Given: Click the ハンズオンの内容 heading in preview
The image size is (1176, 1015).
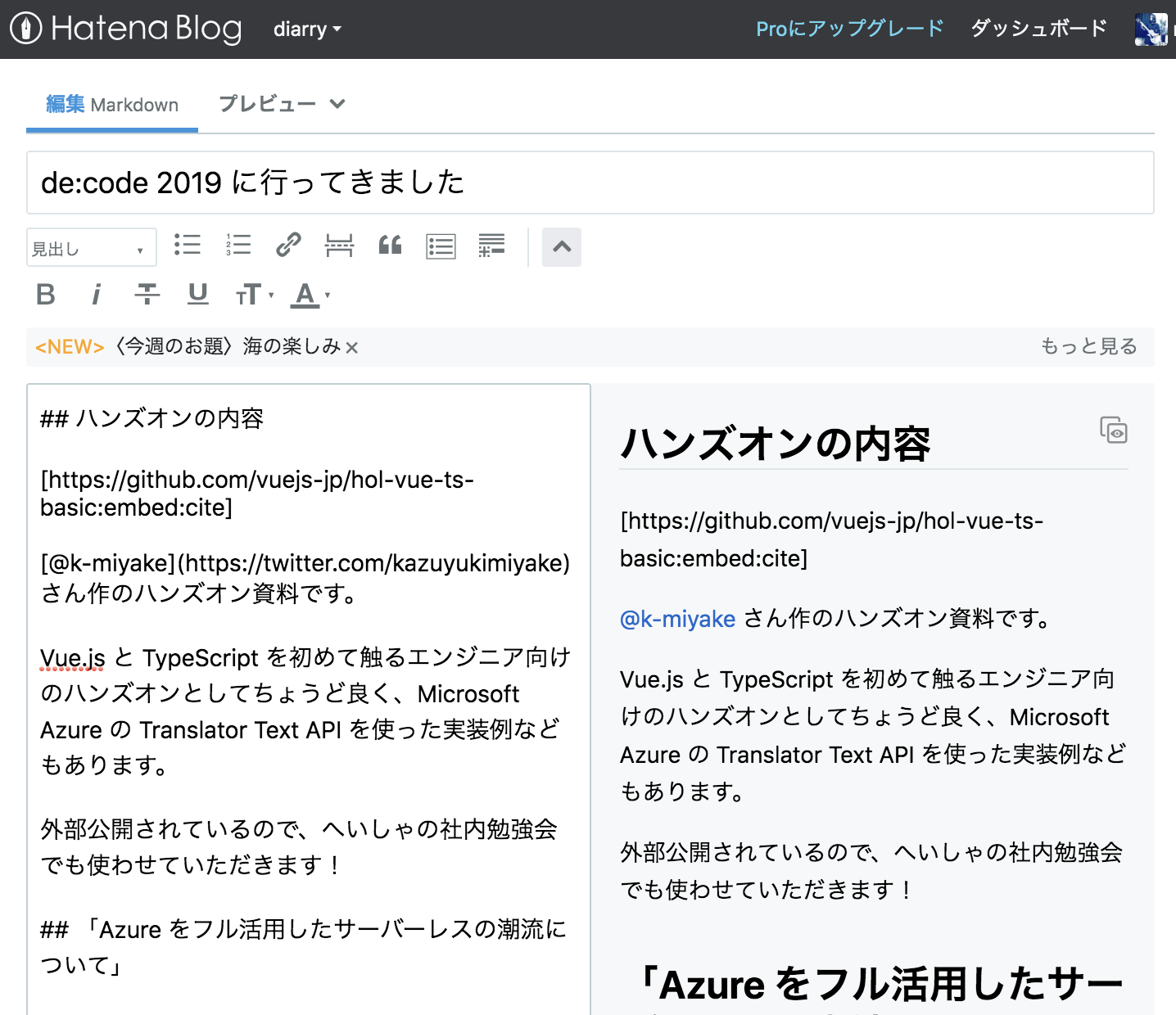Looking at the screenshot, I should point(775,444).
